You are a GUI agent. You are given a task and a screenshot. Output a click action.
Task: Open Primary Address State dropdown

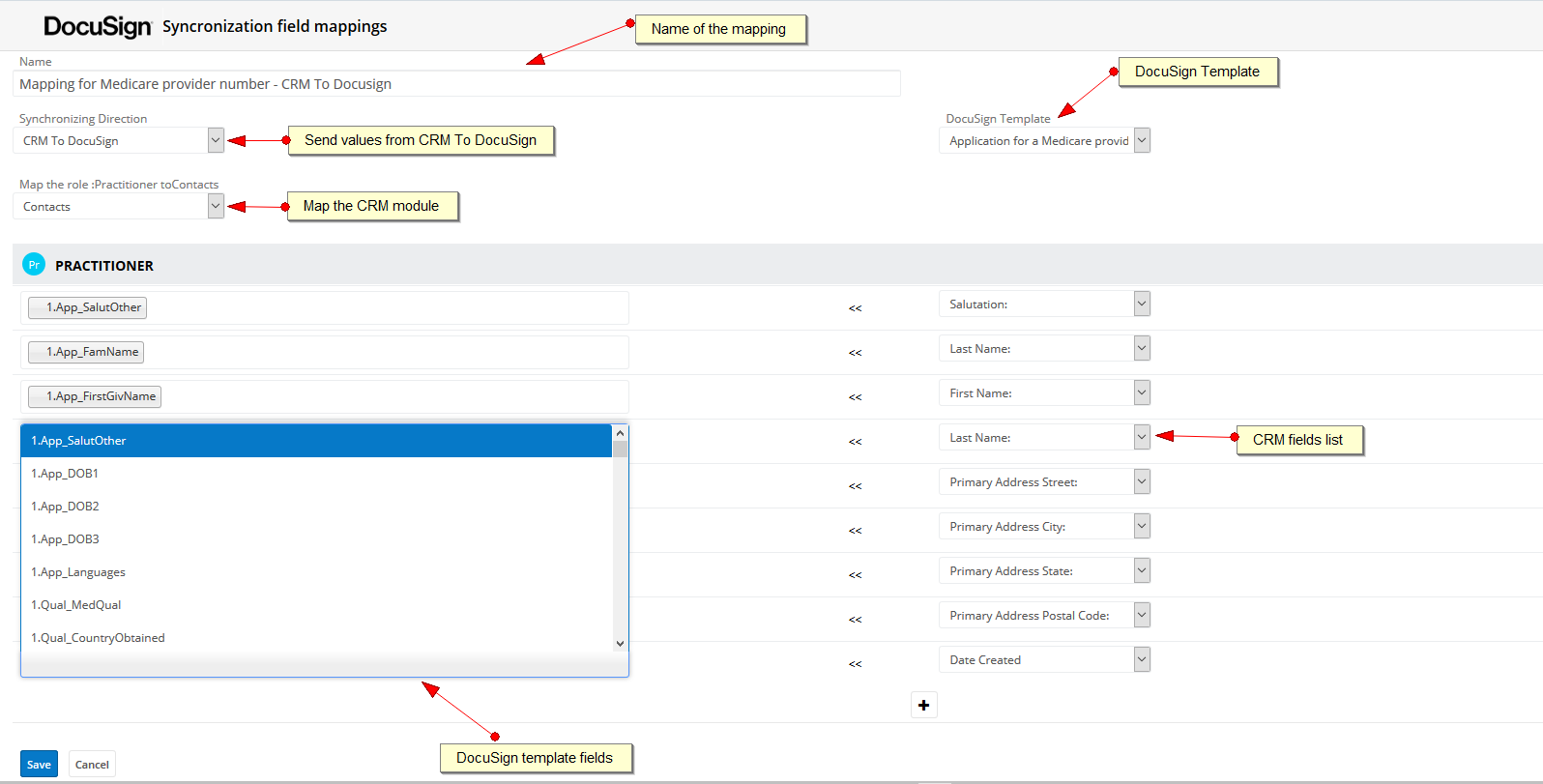coord(1044,570)
